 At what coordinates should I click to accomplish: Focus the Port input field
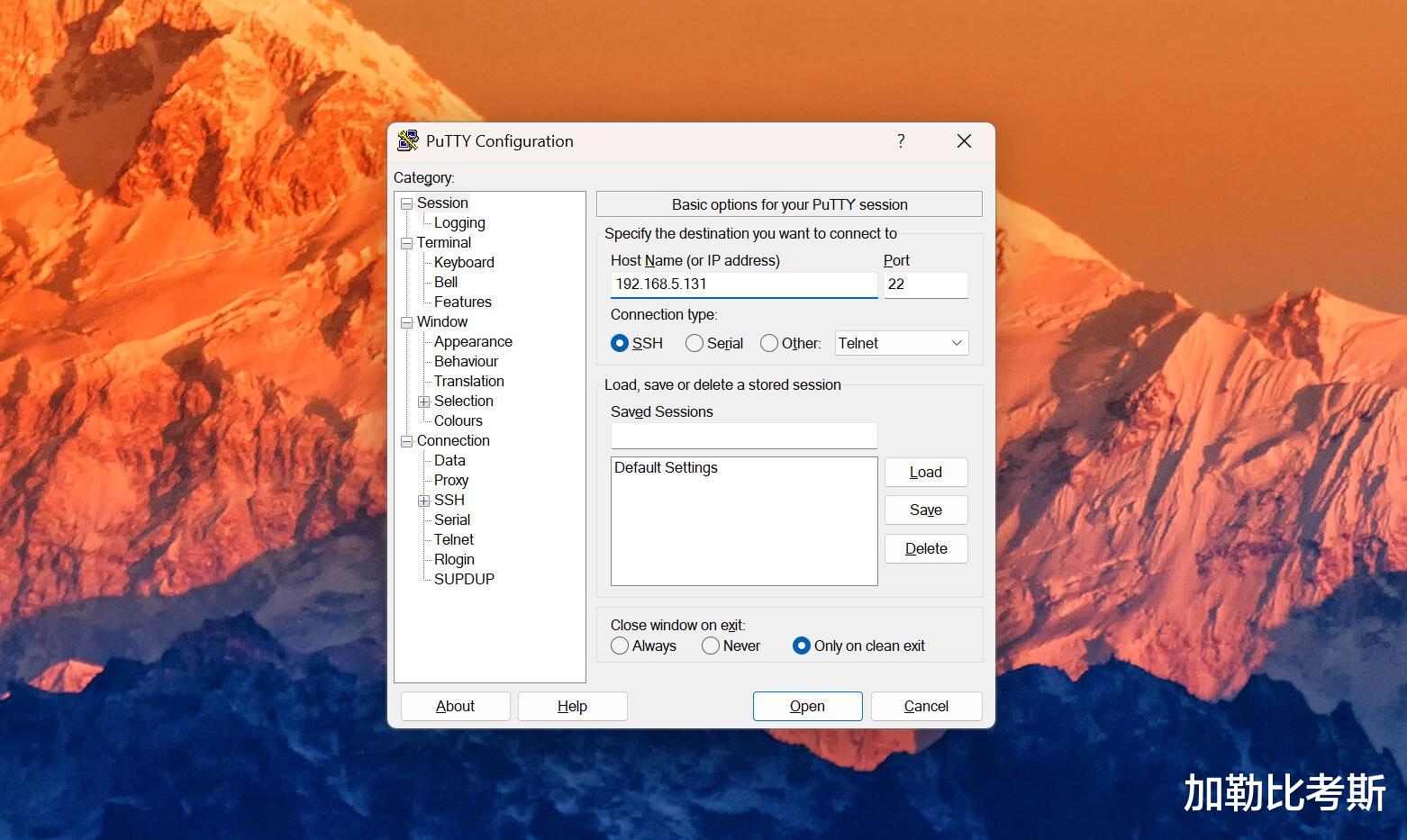[x=926, y=285]
